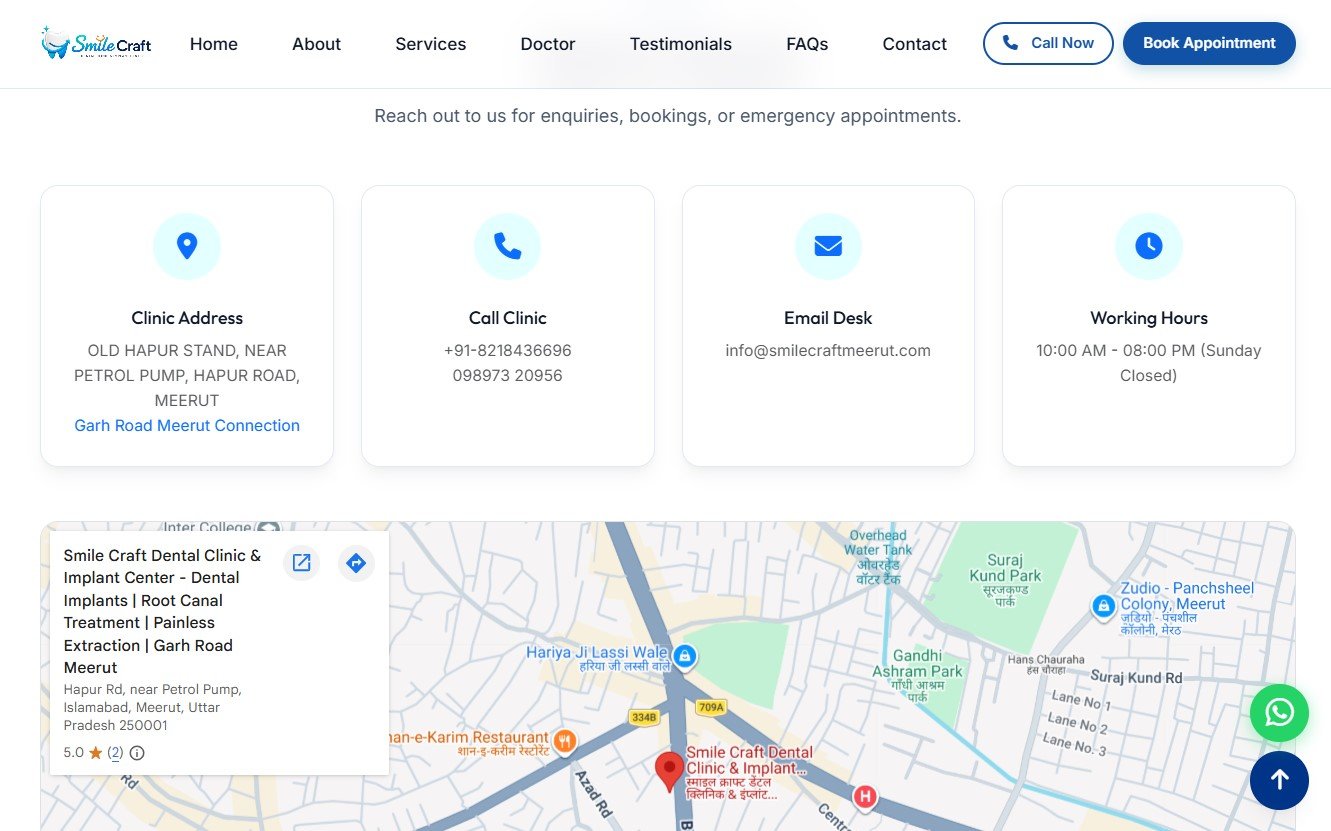The height and width of the screenshot is (831, 1331).
Task: Click the Shan-e-Karim Restaurant marker icon
Action: 565,741
